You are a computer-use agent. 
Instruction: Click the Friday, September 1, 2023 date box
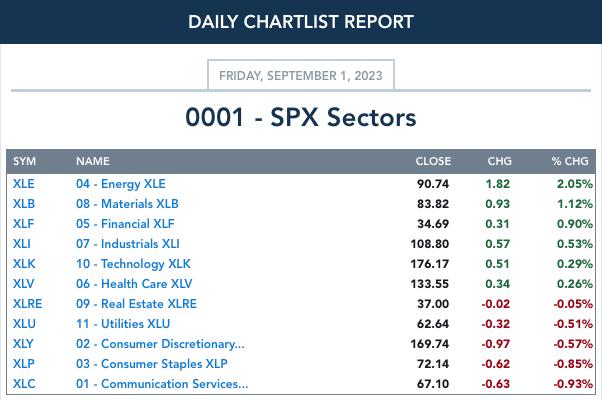tap(301, 75)
